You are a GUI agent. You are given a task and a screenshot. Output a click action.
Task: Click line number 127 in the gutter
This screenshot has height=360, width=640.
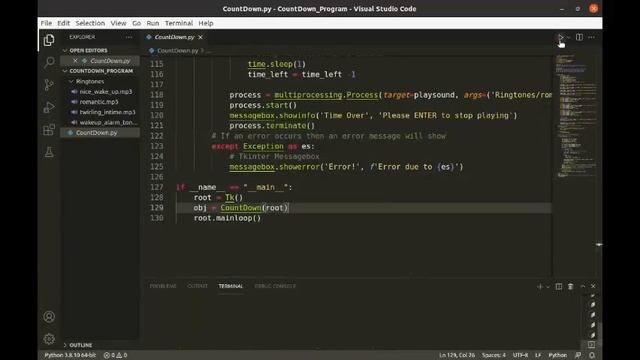(x=157, y=187)
